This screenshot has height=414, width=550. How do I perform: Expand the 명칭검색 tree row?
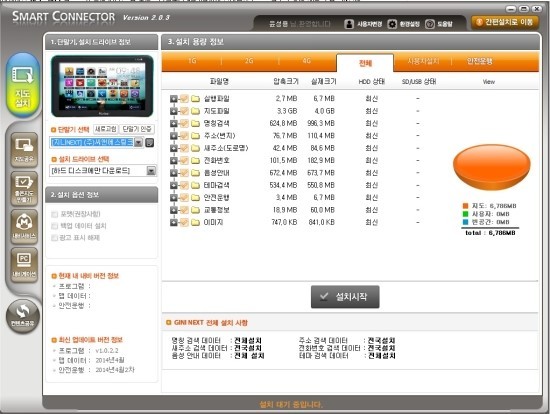(174, 123)
